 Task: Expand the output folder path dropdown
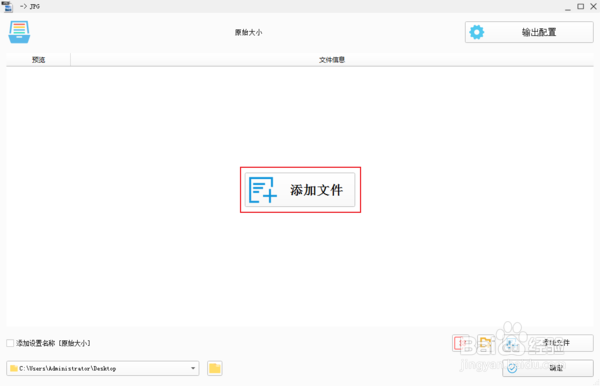click(193, 368)
